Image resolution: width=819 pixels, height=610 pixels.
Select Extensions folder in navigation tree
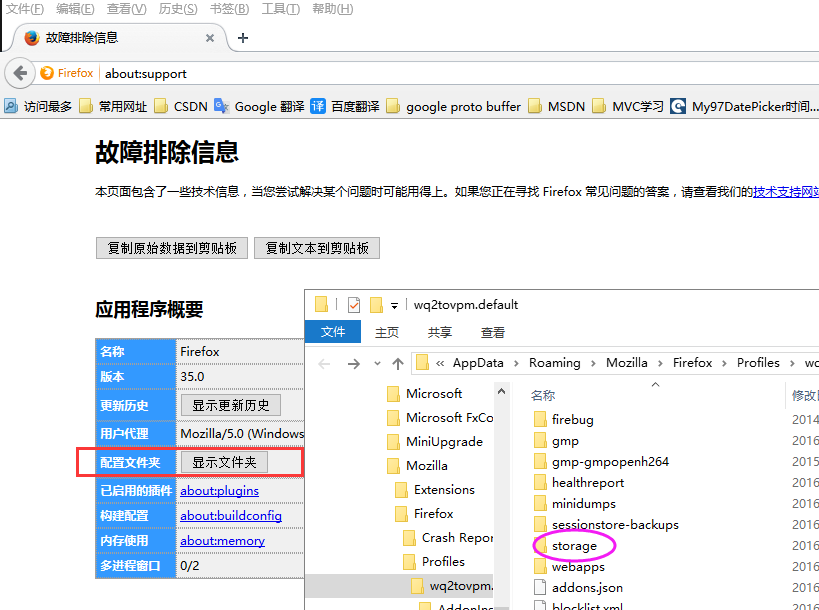pos(435,490)
